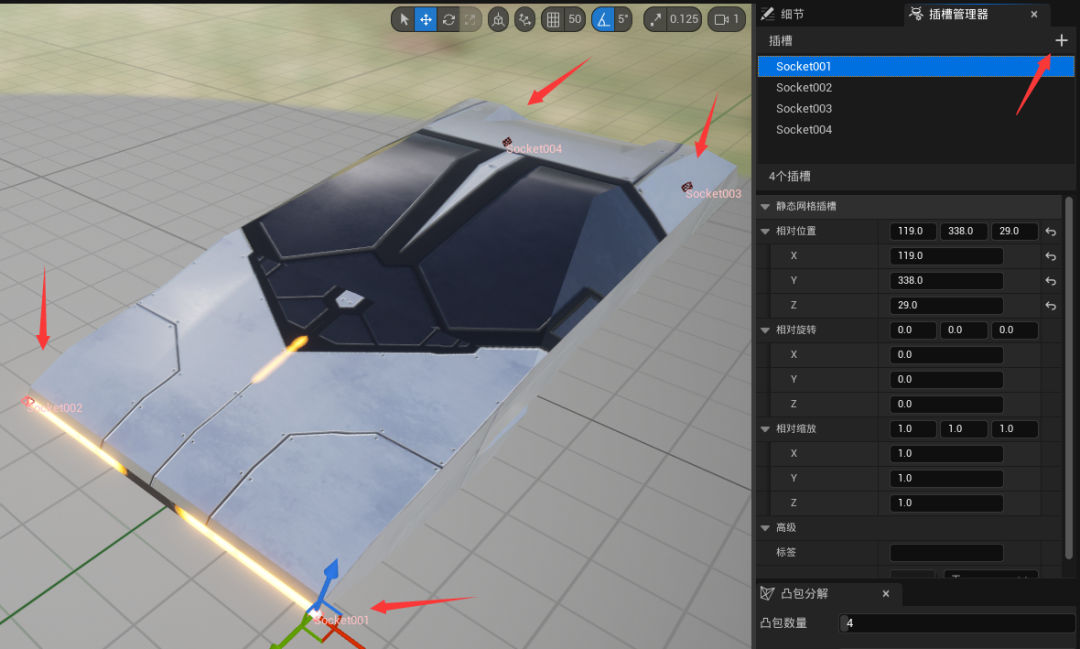Toggle surface snapping in viewport toolbar

pos(525,19)
